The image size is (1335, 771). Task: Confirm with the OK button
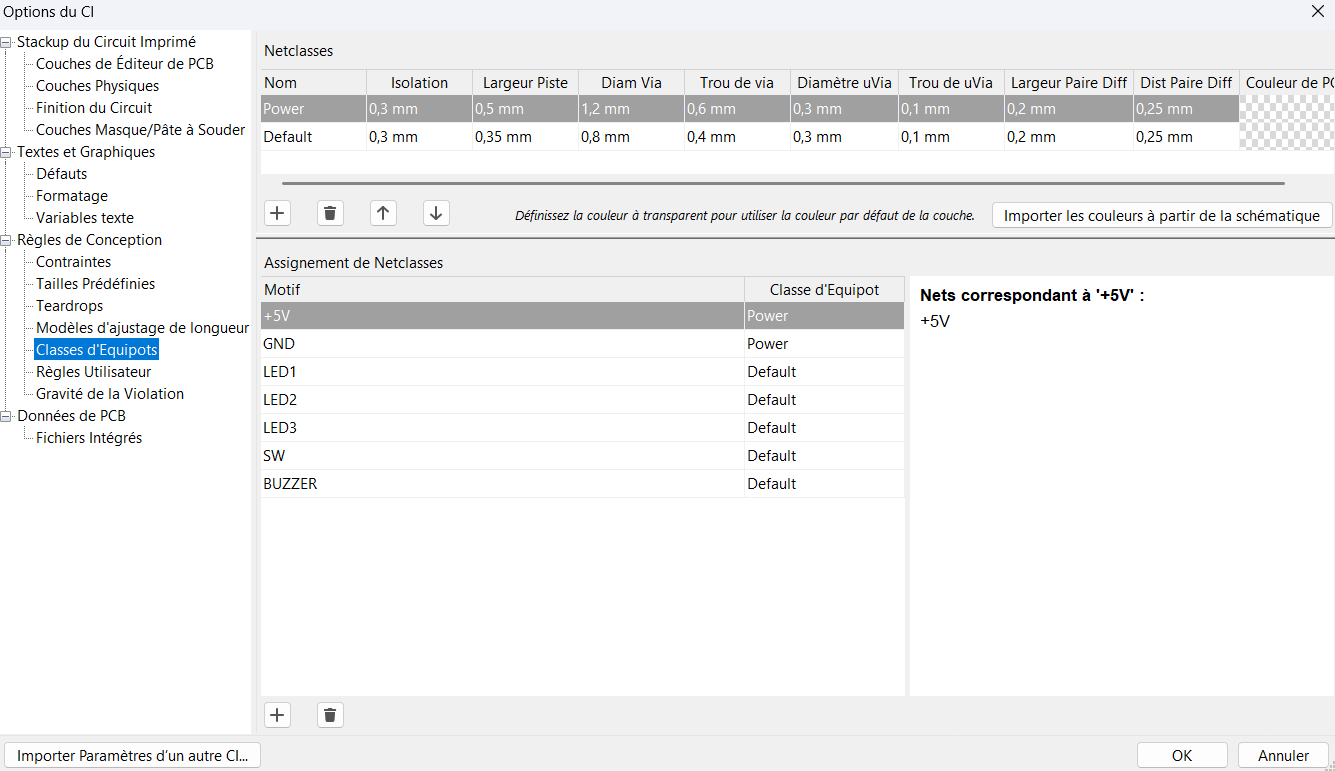click(x=1182, y=755)
